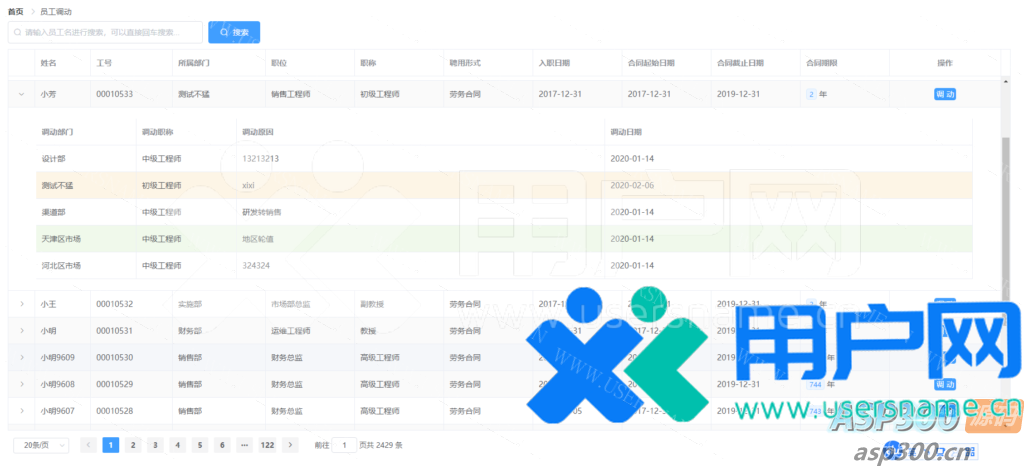Screen dimensions: 1024x474
Task: Go to 首页 via the breadcrumb
Action: 16,11
